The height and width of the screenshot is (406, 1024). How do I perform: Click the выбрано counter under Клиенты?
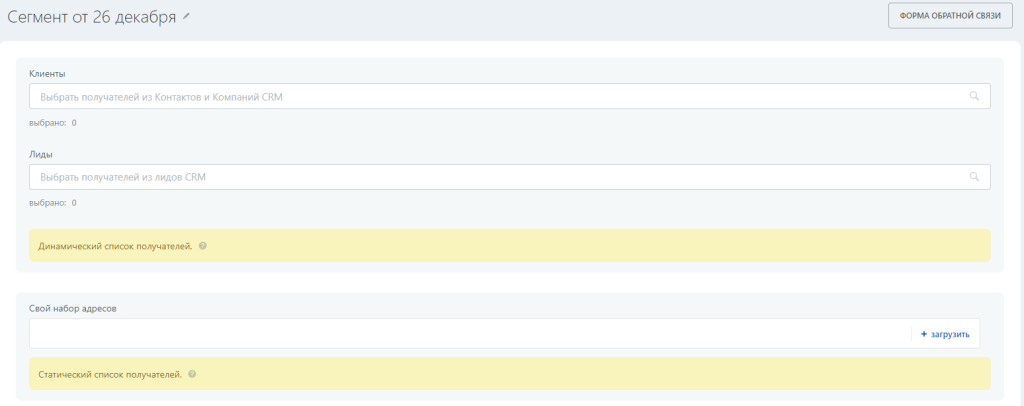pyautogui.click(x=53, y=122)
